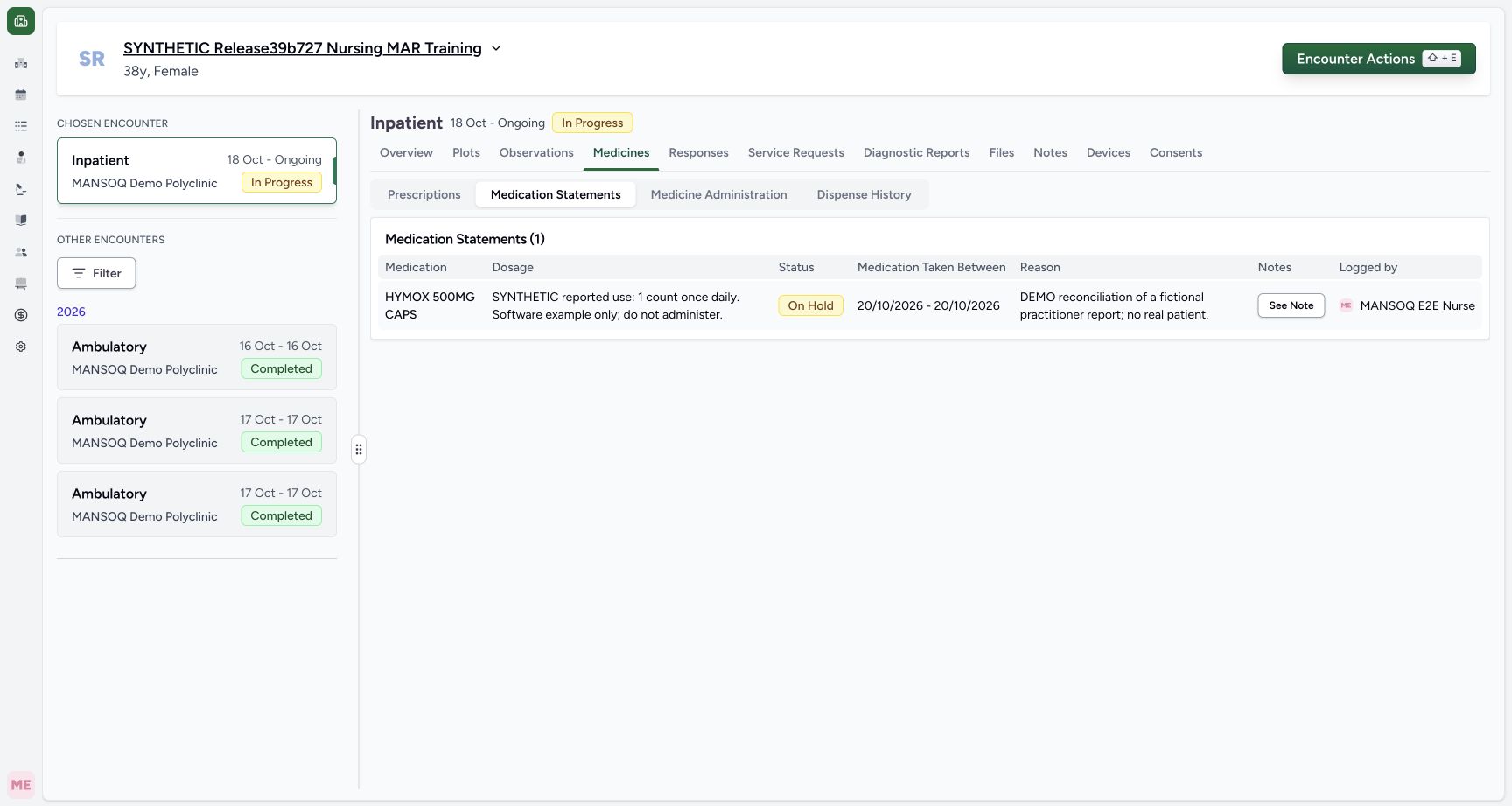Screen dimensions: 1512x806
Task: Open the Ambulatory 16 Oct encounter card
Action: tap(197, 357)
